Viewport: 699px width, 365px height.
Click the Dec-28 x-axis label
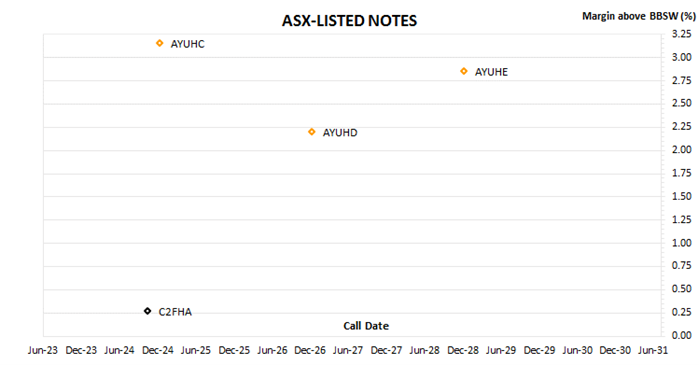click(x=463, y=351)
